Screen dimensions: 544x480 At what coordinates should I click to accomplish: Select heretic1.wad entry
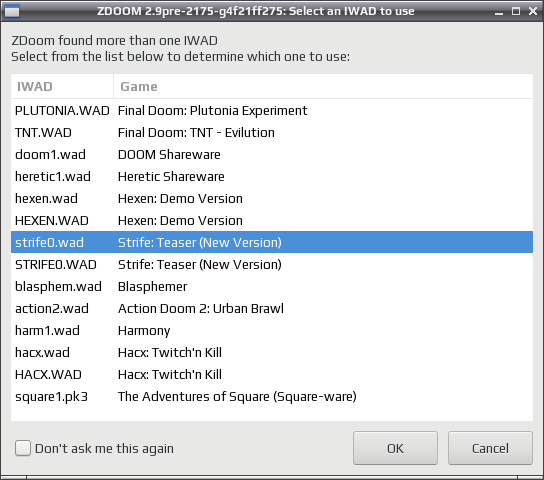coord(272,177)
